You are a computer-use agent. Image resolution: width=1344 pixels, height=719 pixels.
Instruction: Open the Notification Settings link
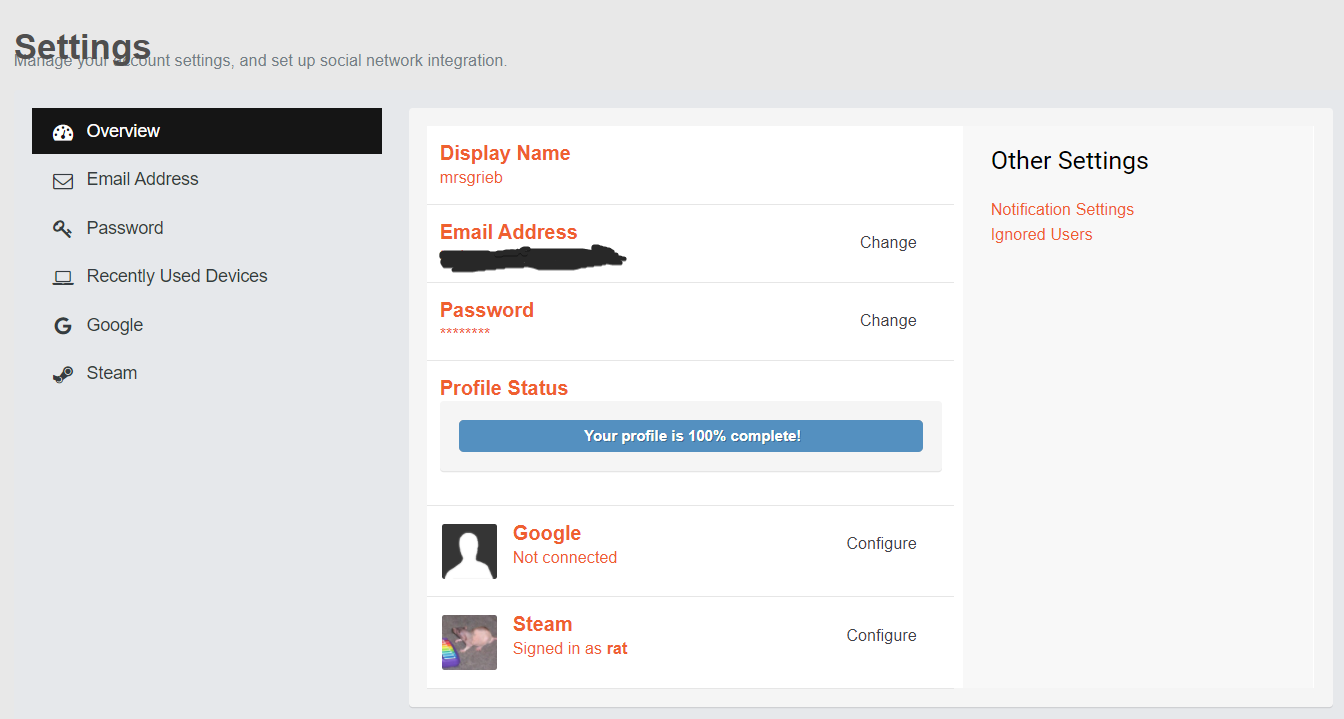tap(1062, 209)
